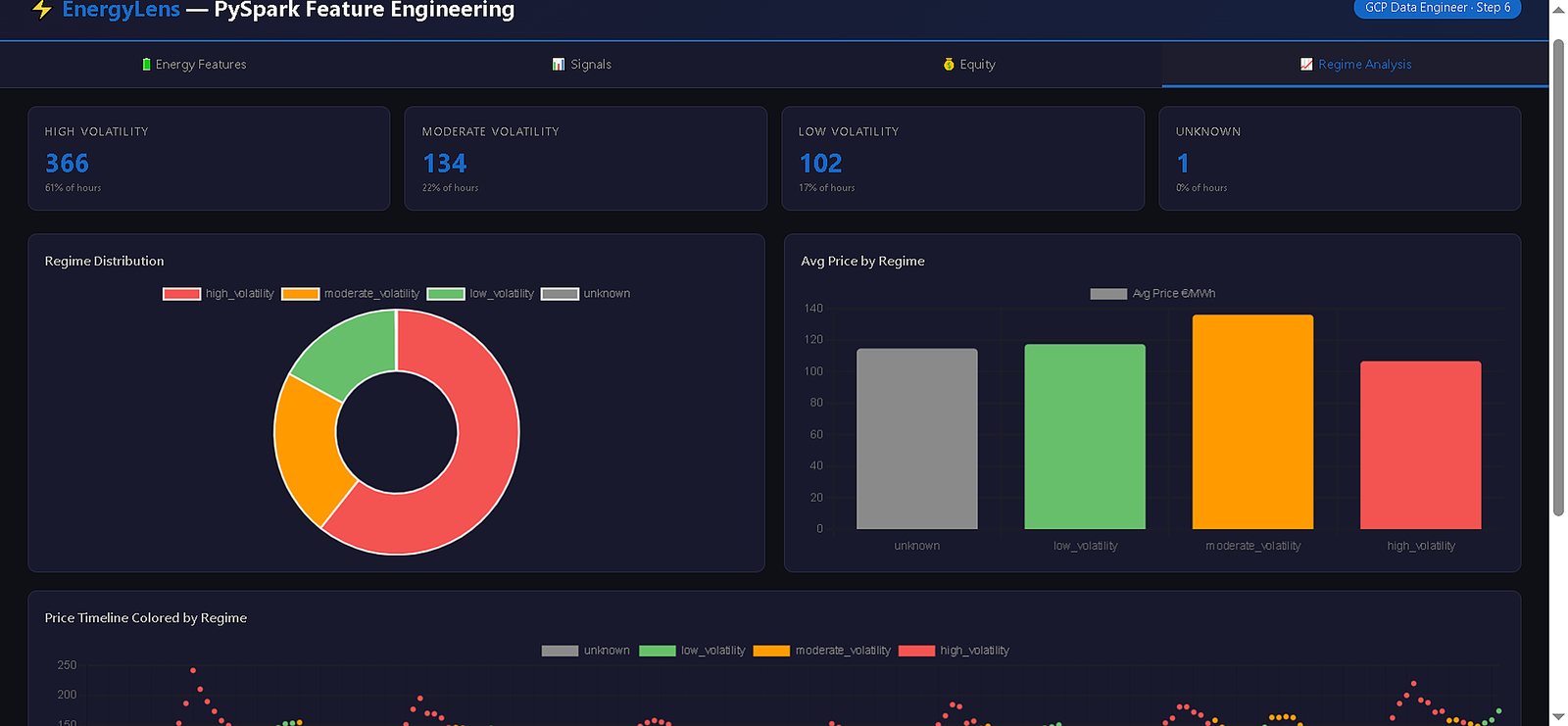Hide unknown series in Regime Distribution legend
The height and width of the screenshot is (726, 1568).
[586, 294]
